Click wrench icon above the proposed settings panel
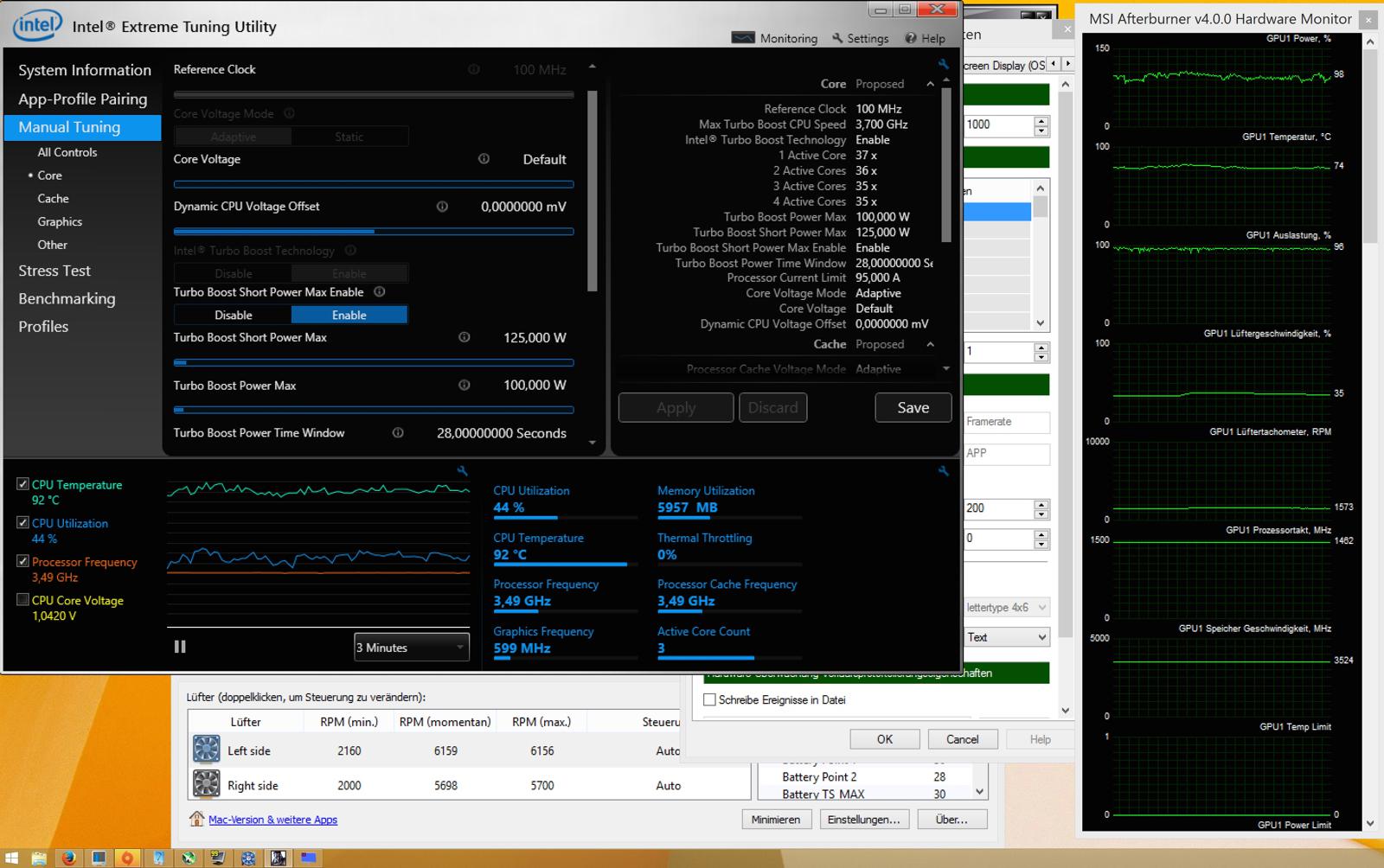1384x868 pixels. pos(943,64)
